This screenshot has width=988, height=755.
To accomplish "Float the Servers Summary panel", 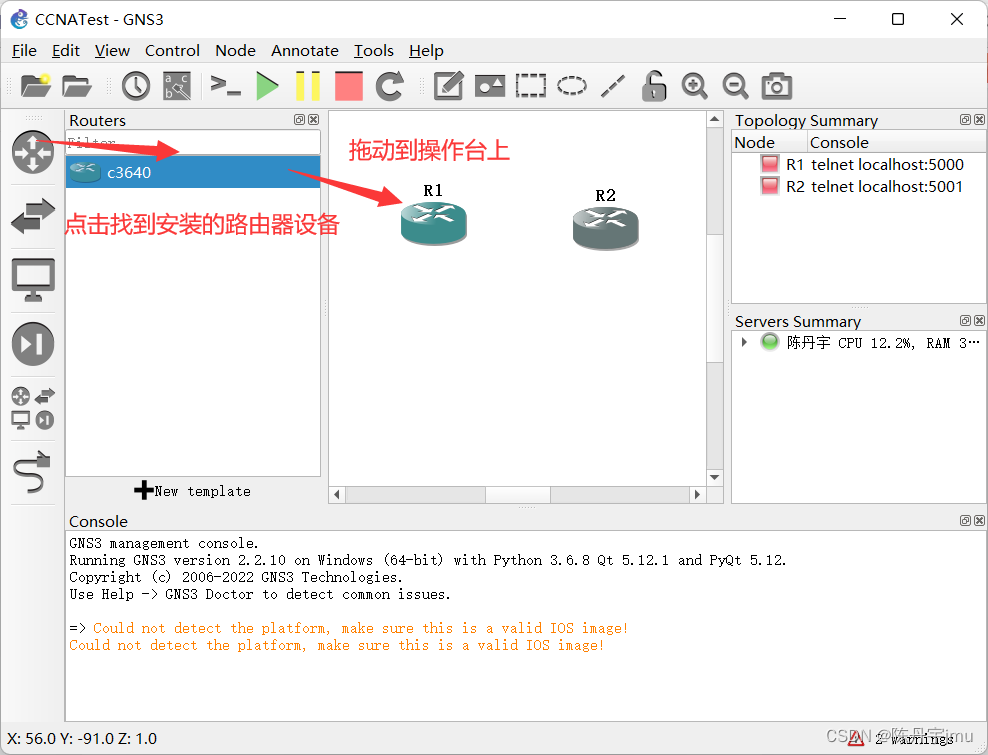I will (x=965, y=320).
